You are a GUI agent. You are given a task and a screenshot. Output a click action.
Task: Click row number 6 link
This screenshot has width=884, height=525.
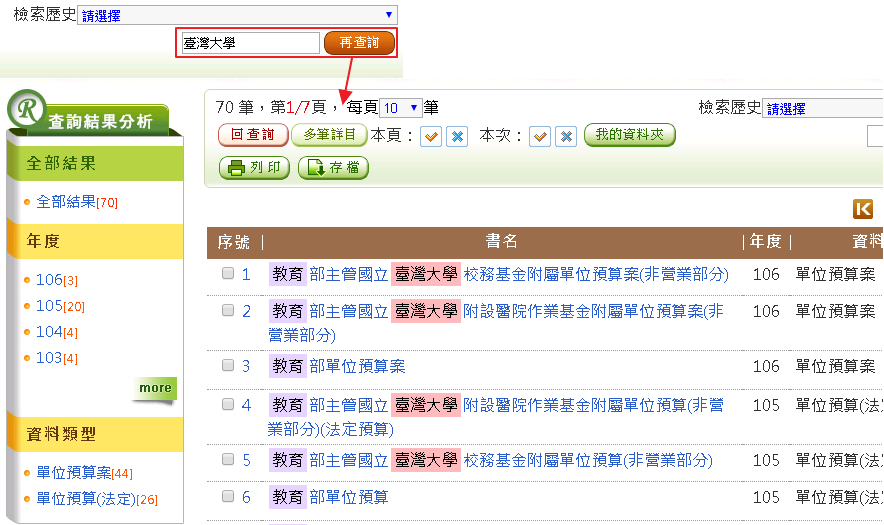pyautogui.click(x=246, y=497)
